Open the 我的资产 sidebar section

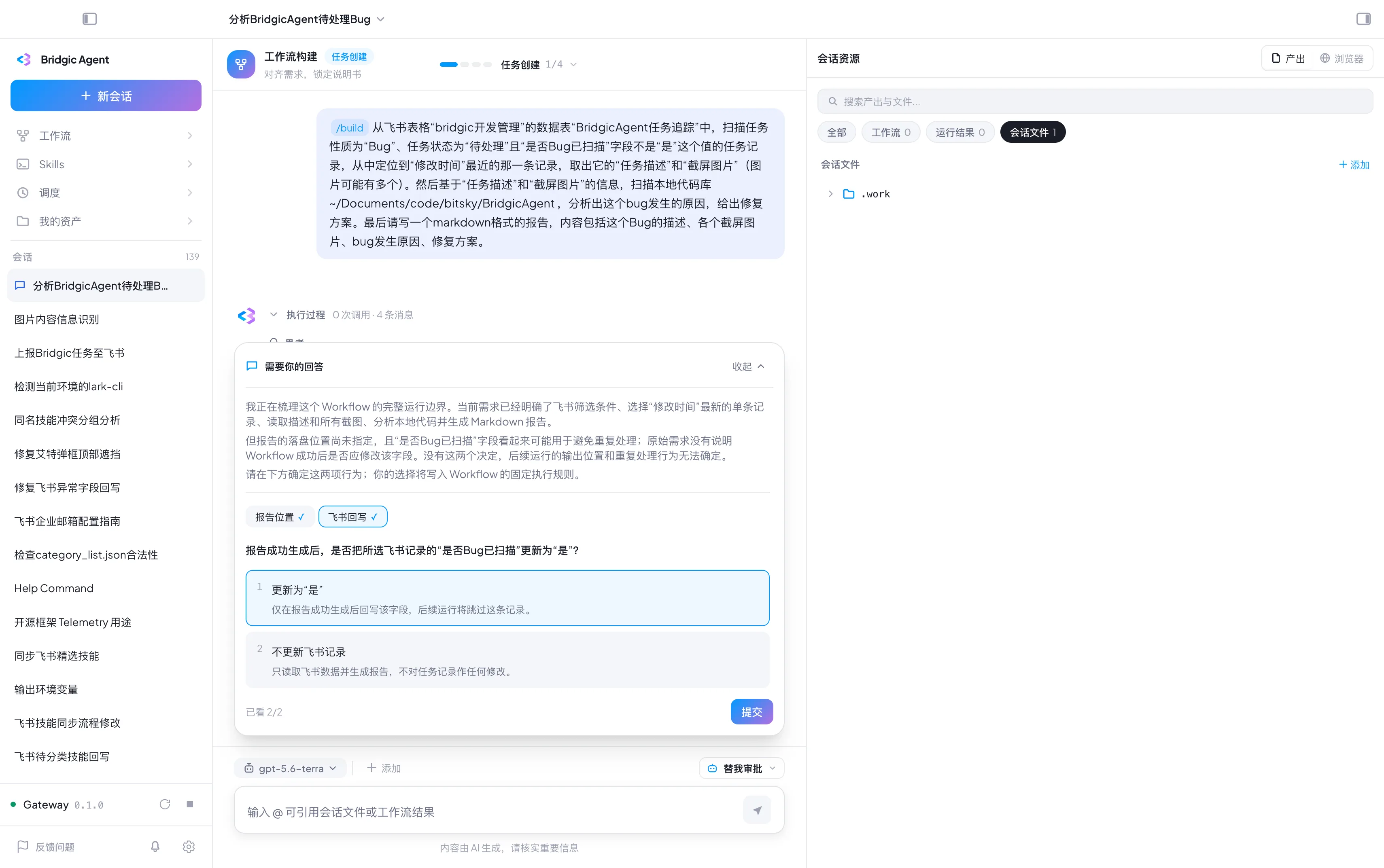106,221
